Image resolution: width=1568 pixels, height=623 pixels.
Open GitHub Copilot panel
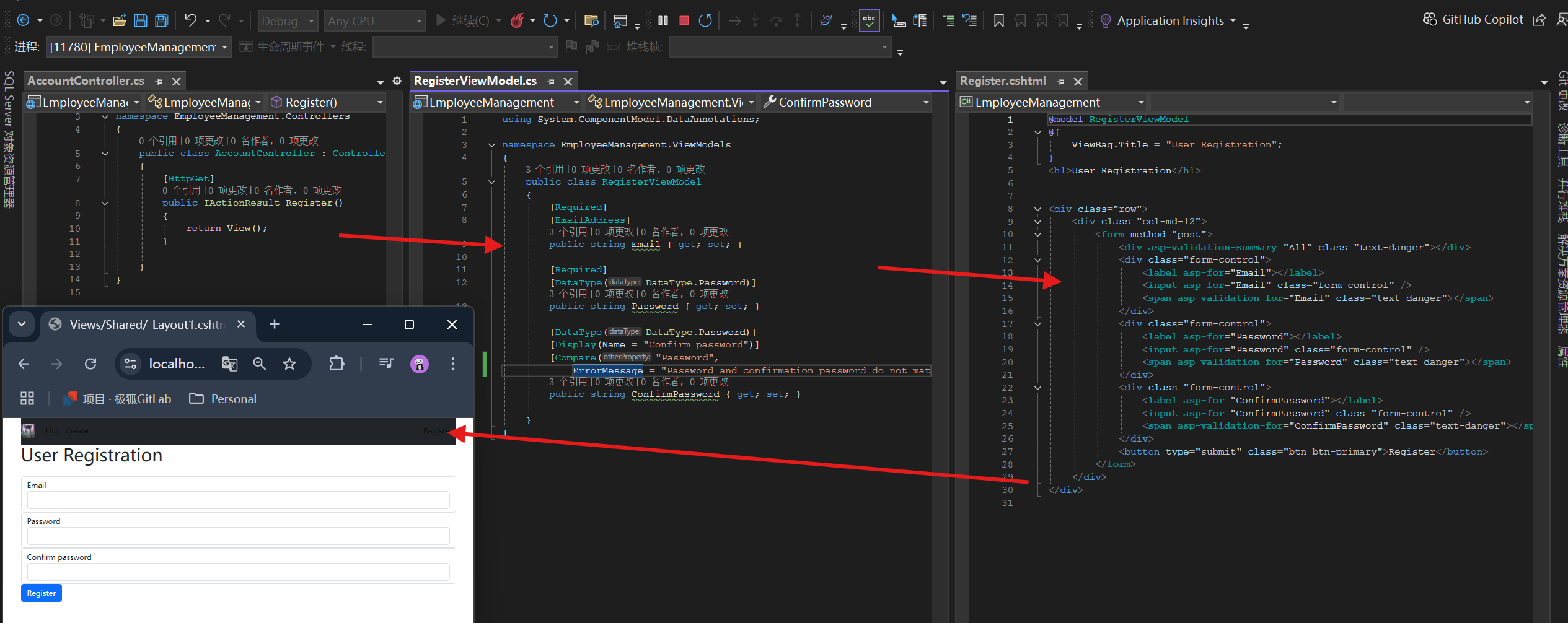(x=1473, y=20)
